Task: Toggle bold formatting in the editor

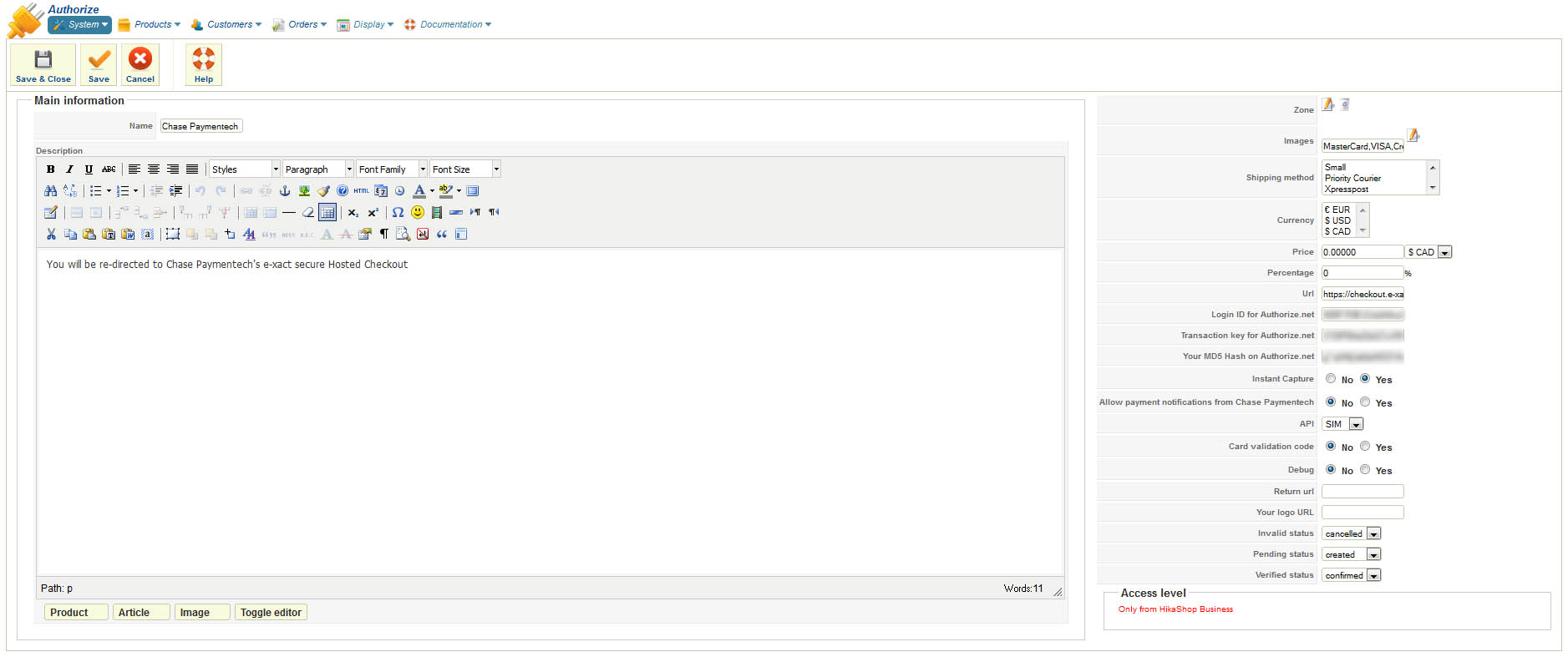Action: click(51, 169)
